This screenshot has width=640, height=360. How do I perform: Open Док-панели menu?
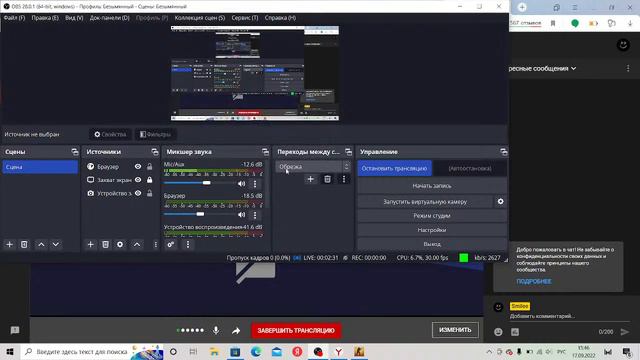110,18
